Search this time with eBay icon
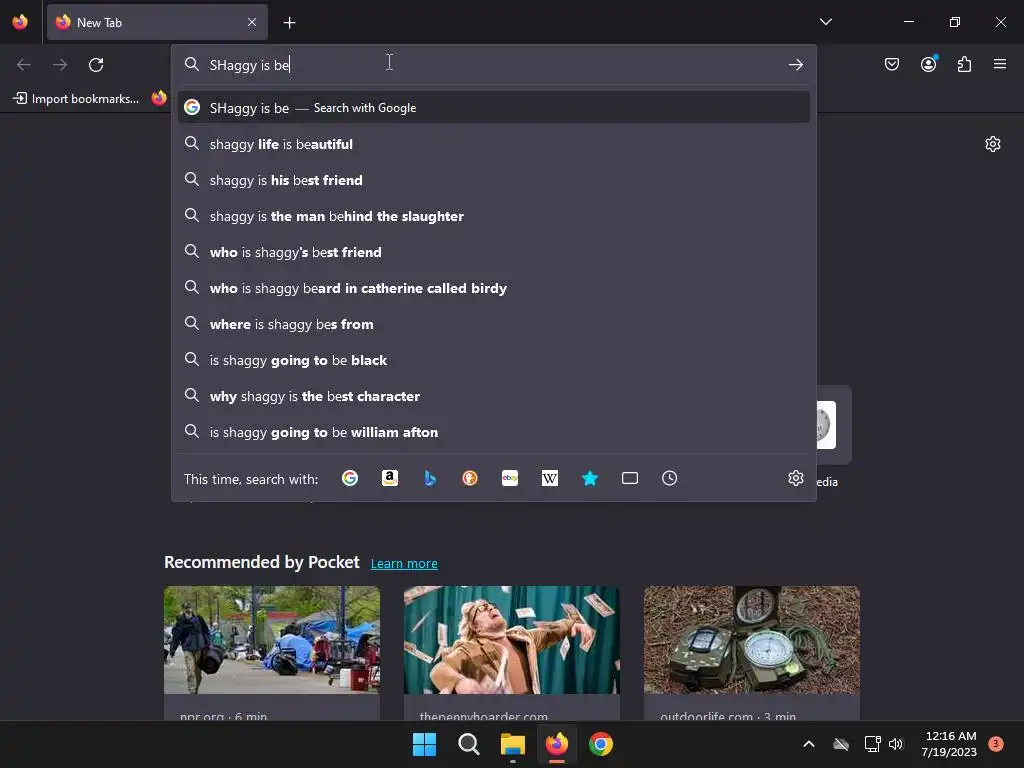This screenshot has width=1024, height=768. click(510, 478)
